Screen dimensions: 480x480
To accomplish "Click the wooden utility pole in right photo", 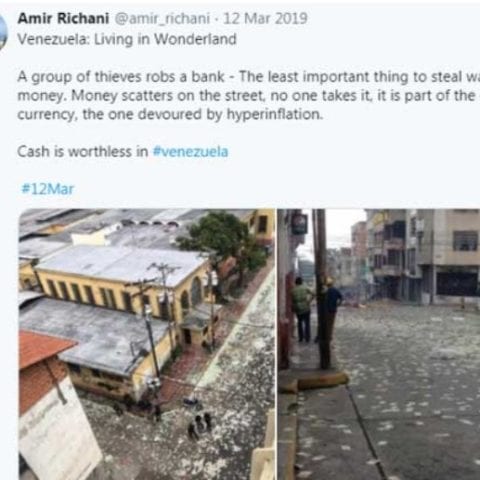I will (322, 288).
